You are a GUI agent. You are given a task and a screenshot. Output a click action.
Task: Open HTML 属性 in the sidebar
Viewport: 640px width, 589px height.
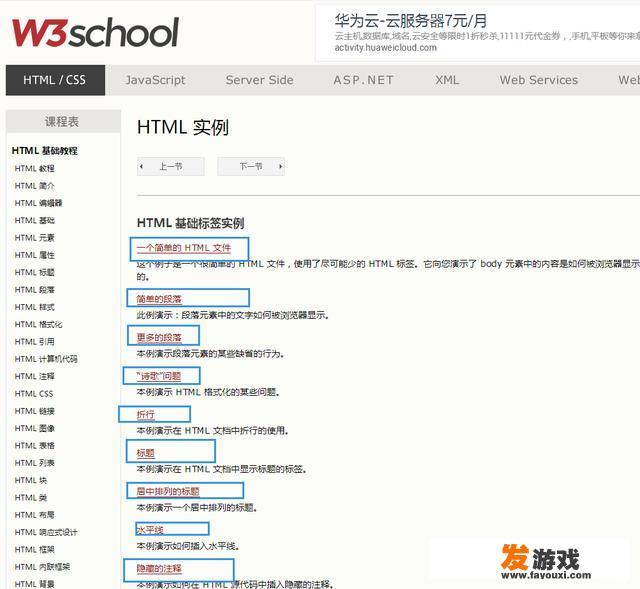[35, 255]
